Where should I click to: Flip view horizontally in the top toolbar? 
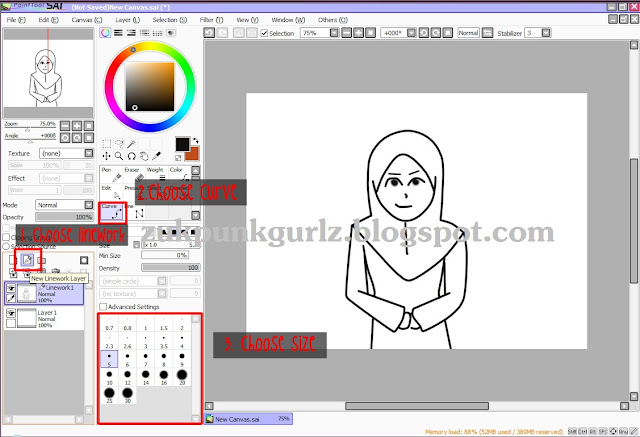click(x=487, y=33)
